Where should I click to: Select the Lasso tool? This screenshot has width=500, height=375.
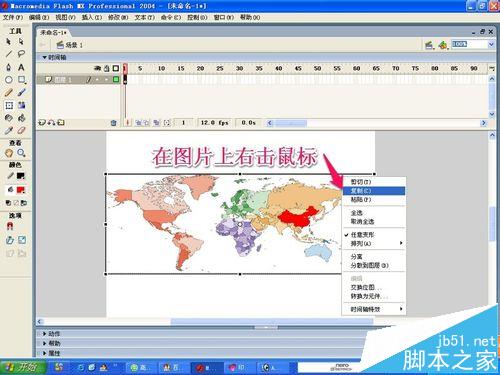point(21,54)
